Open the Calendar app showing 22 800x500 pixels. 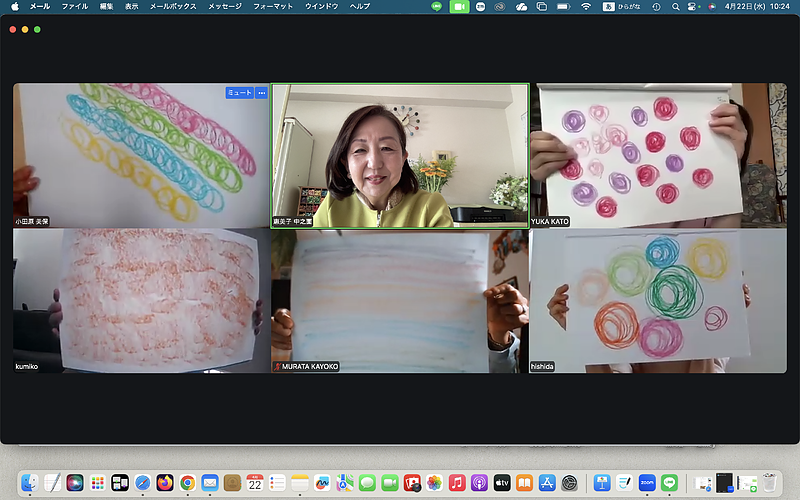pyautogui.click(x=255, y=482)
